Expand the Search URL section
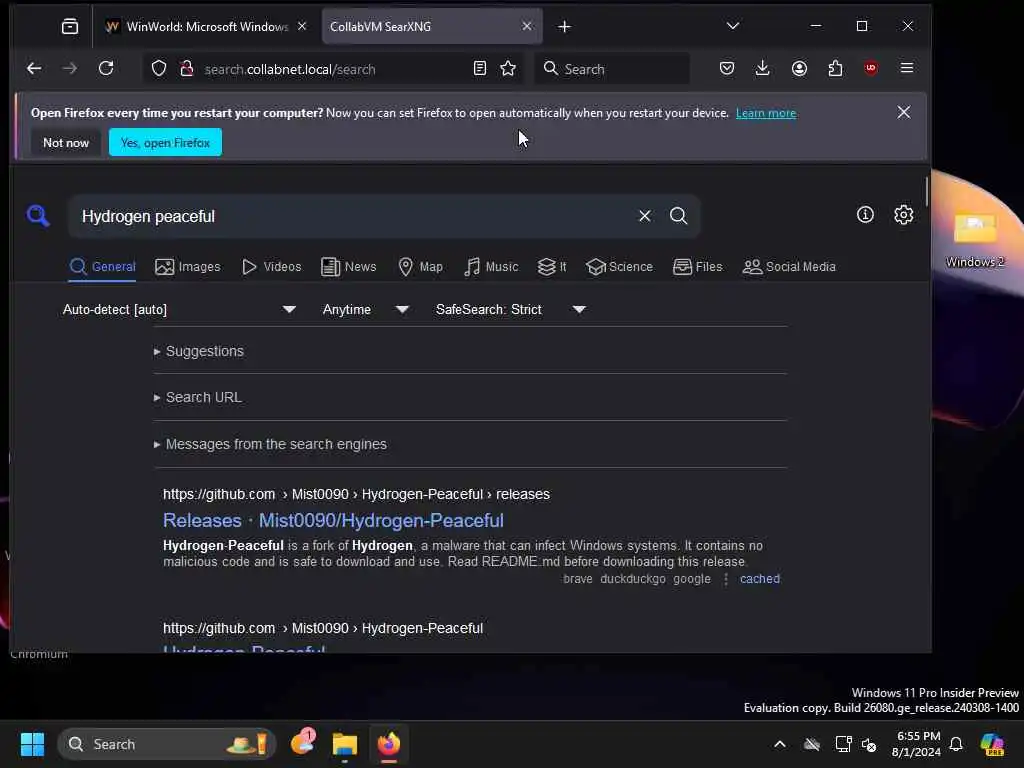The image size is (1024, 768). click(197, 397)
